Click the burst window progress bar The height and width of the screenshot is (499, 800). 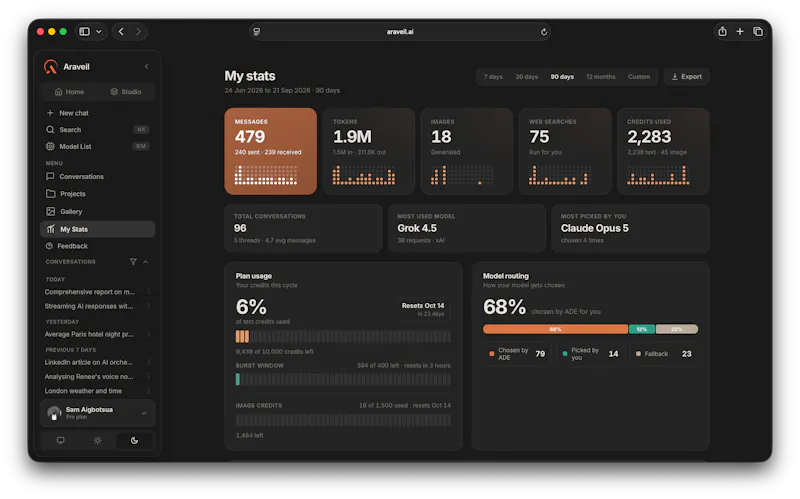[343, 379]
